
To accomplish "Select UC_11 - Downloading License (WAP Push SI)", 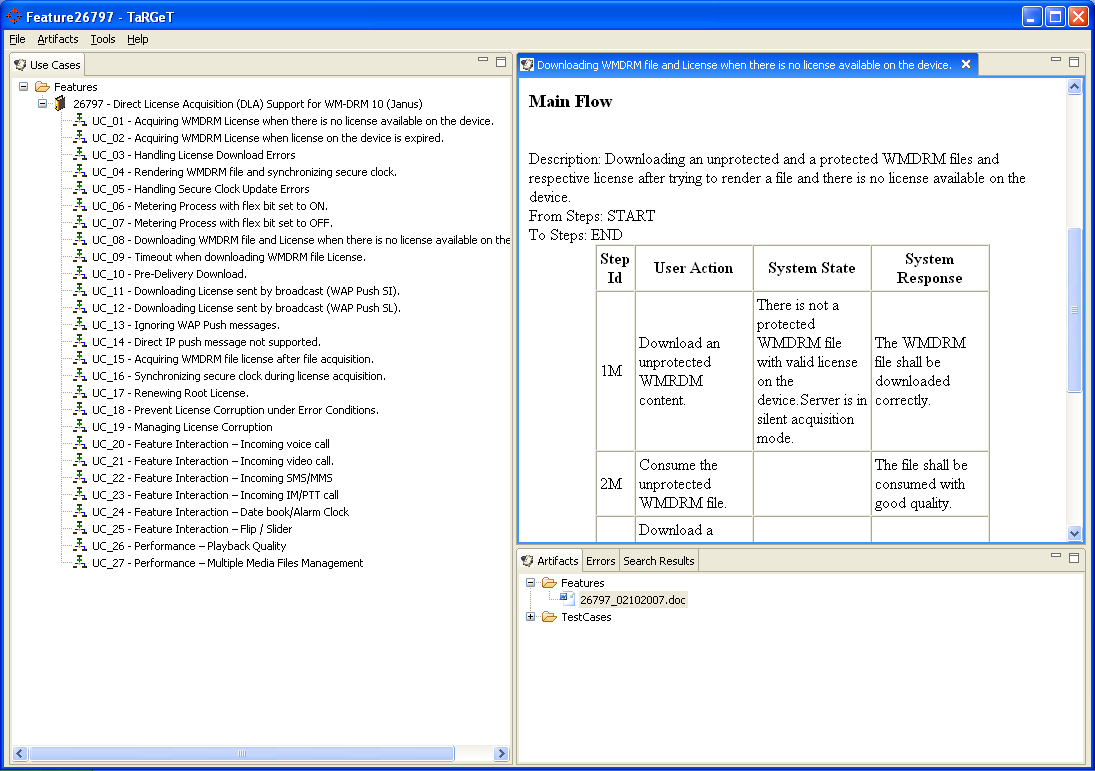I will pyautogui.click(x=246, y=291).
